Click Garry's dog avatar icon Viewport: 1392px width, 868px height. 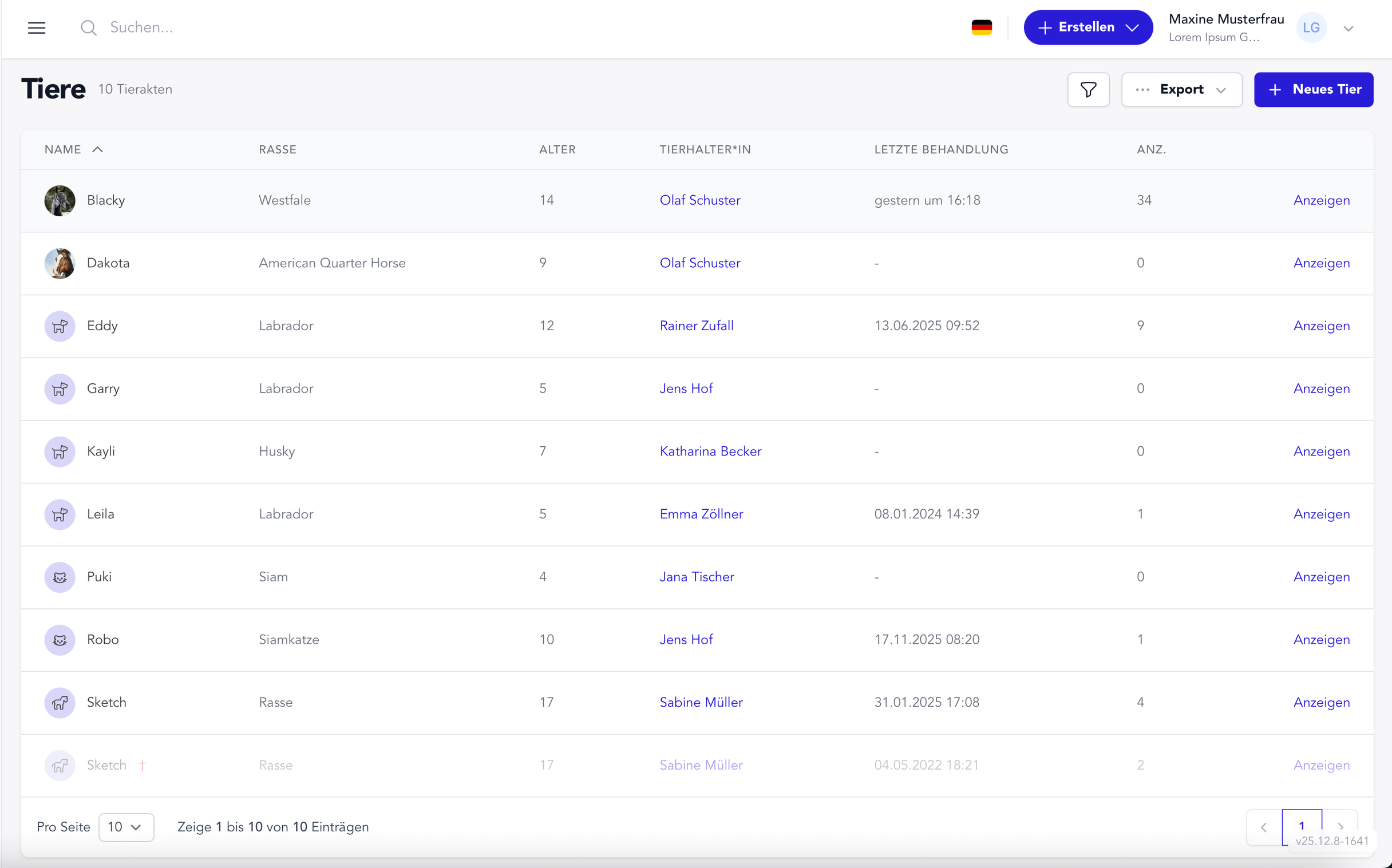[59, 389]
